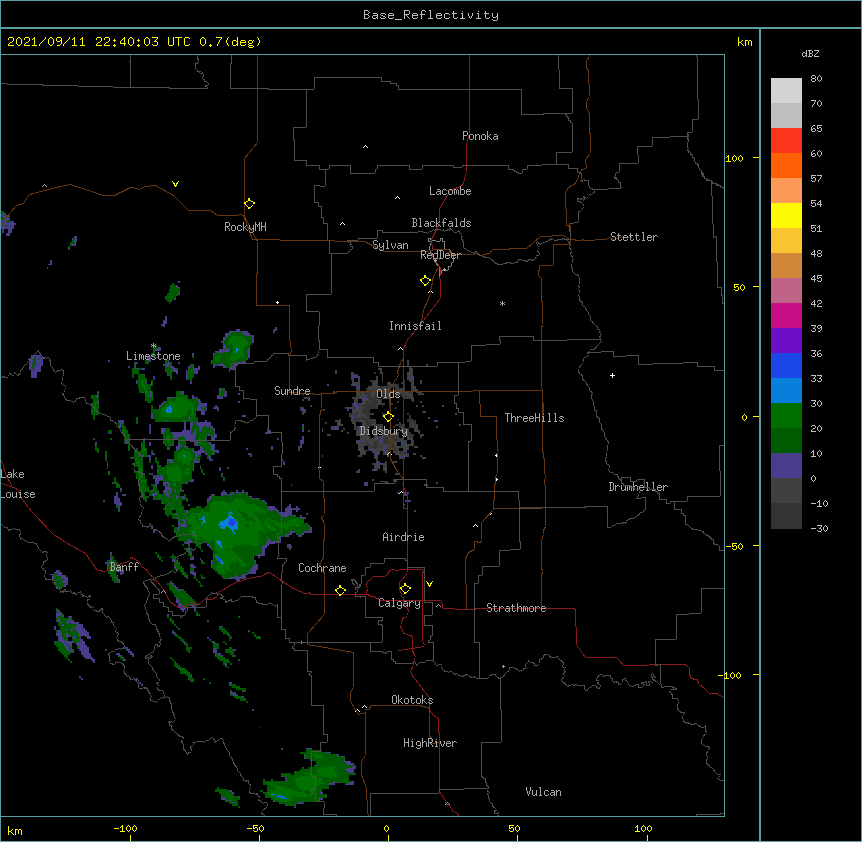Select the Drumheller label
The image size is (862, 842).
[638, 487]
